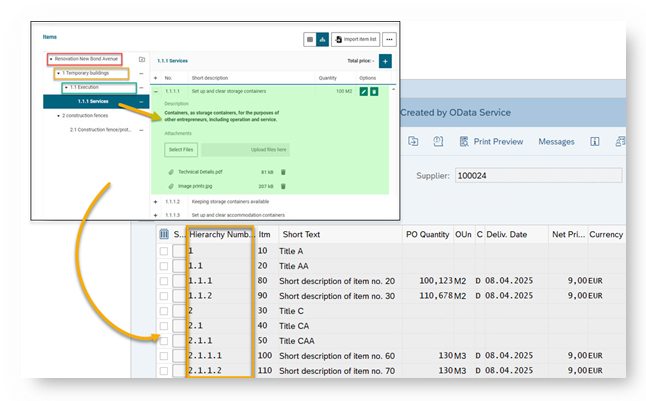
Task: Switch to hierarchy view icon
Action: pyautogui.click(x=323, y=39)
